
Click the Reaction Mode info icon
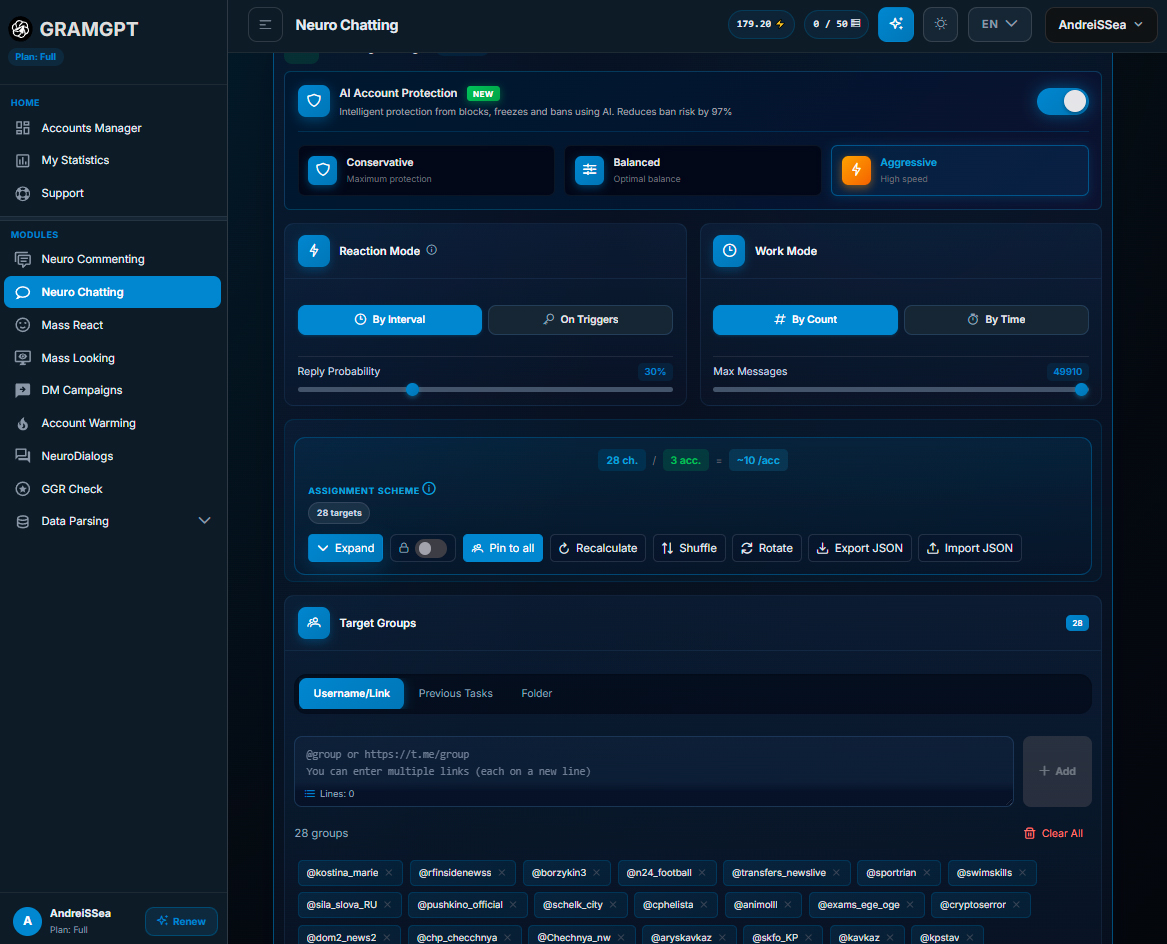[x=432, y=250]
